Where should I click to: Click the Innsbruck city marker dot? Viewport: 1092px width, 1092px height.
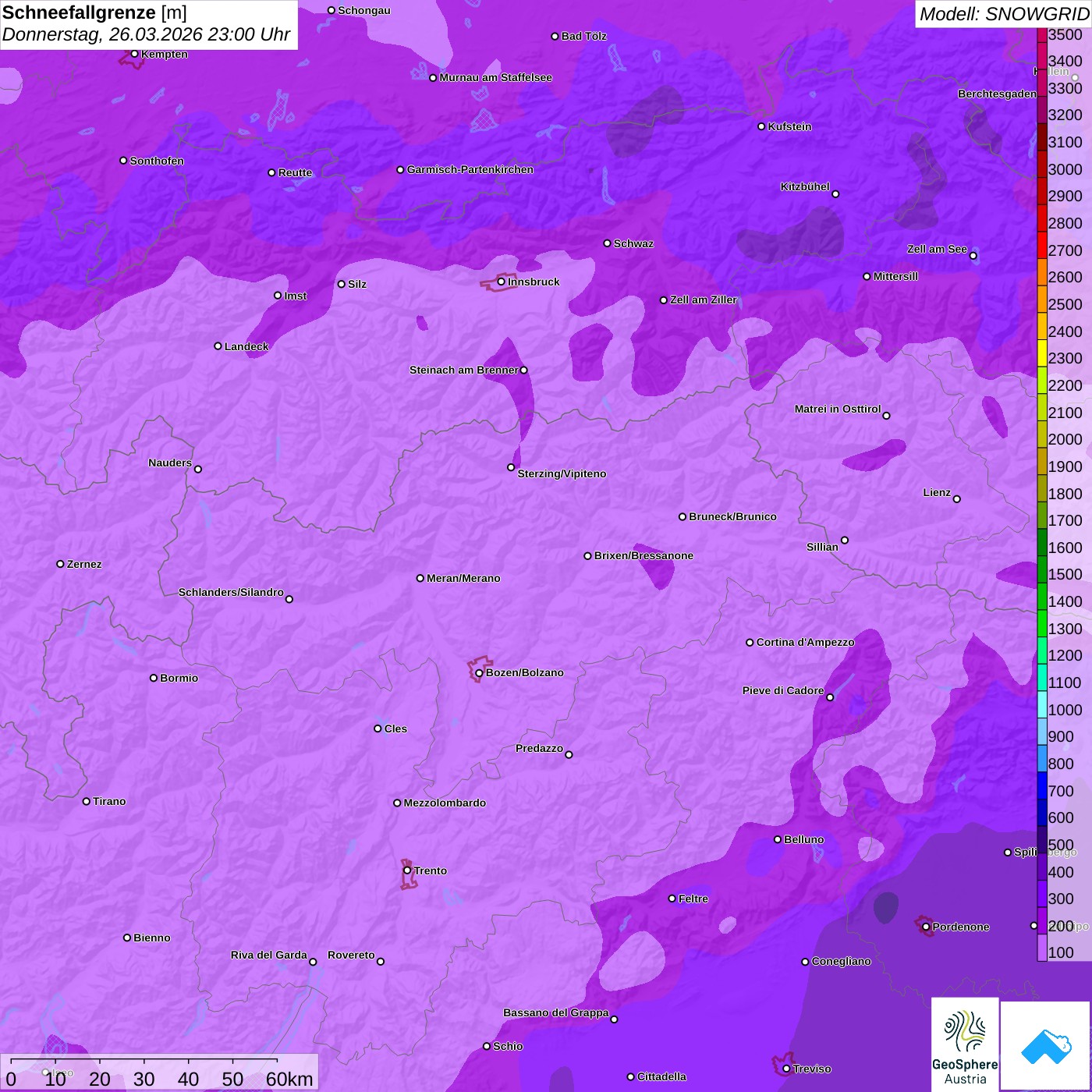(502, 282)
